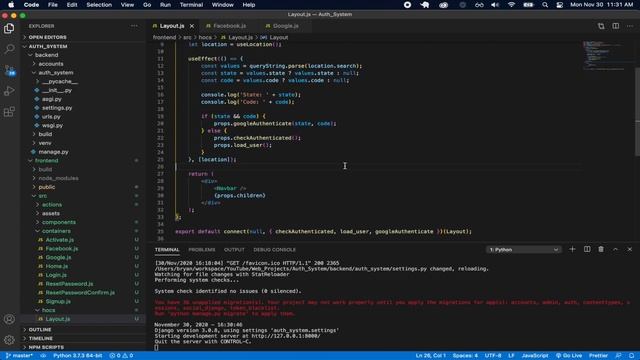Open the Extensions view
The image size is (640, 360).
pos(9,111)
